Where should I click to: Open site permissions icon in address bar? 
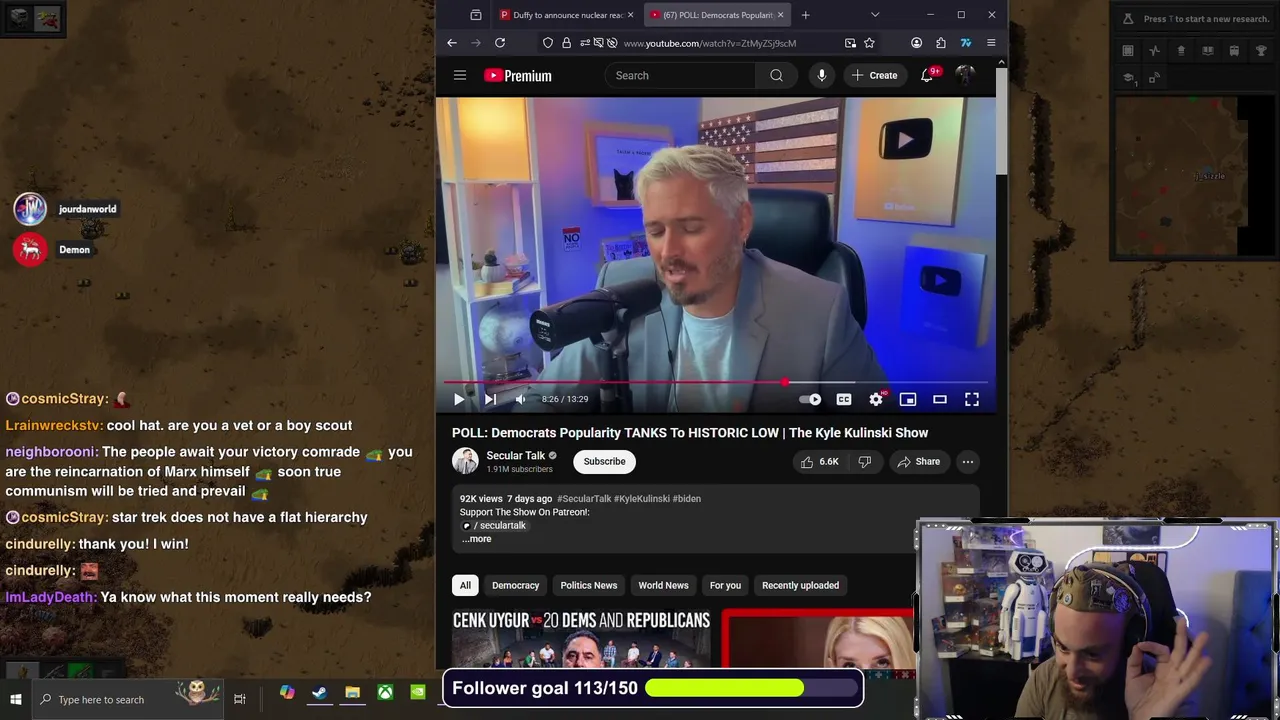(585, 43)
